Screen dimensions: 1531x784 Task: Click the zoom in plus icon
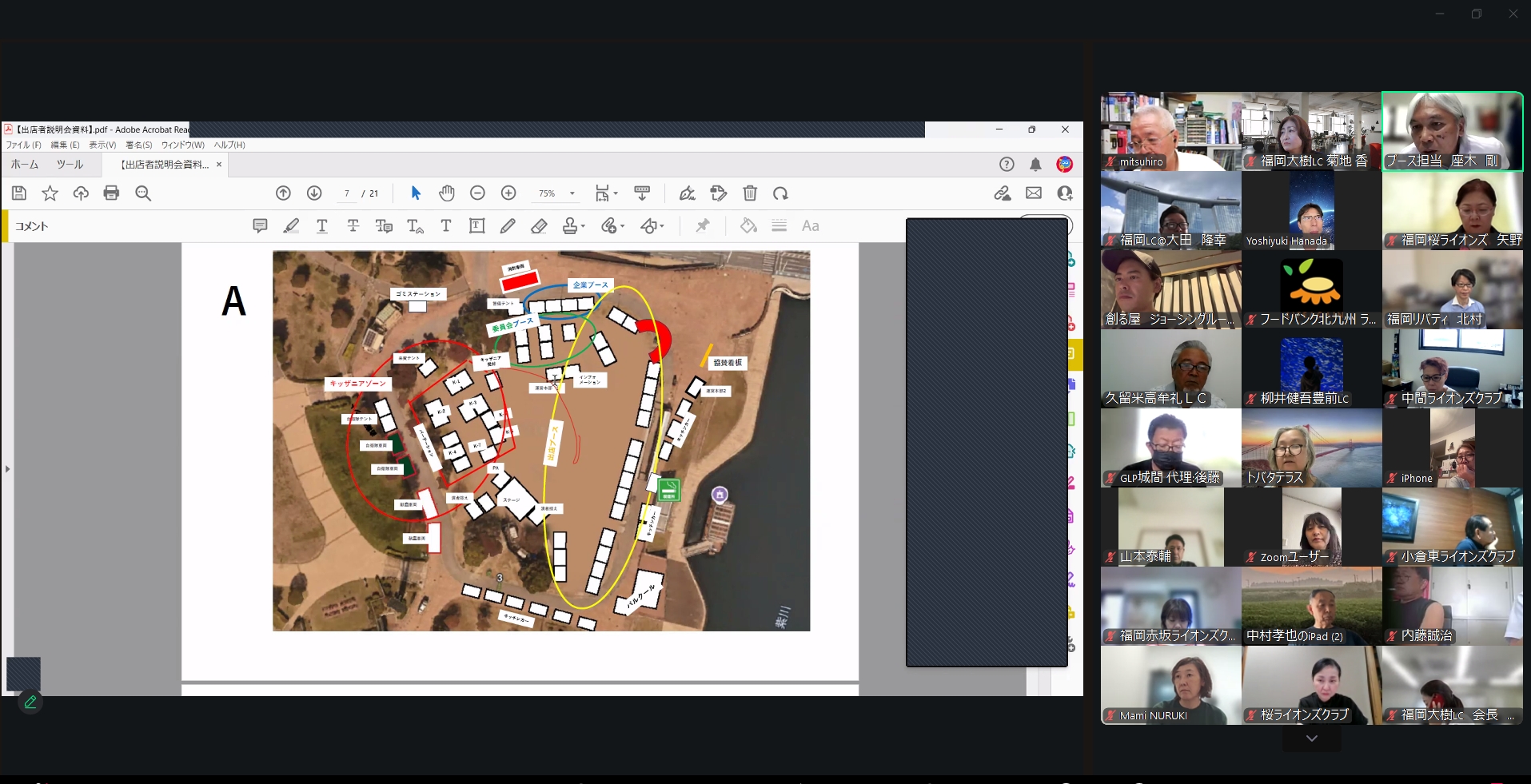pyautogui.click(x=508, y=193)
